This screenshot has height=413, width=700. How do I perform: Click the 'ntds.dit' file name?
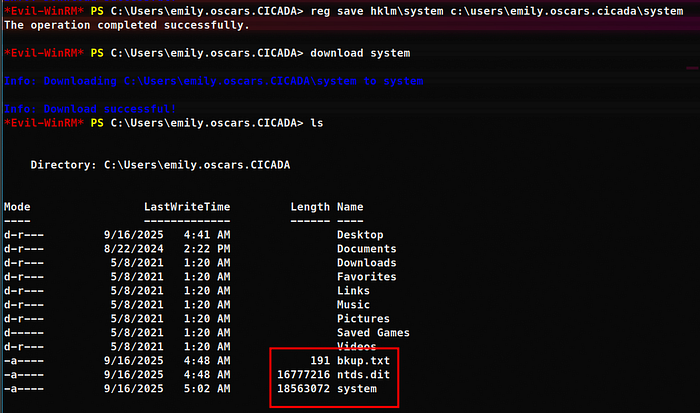(363, 375)
